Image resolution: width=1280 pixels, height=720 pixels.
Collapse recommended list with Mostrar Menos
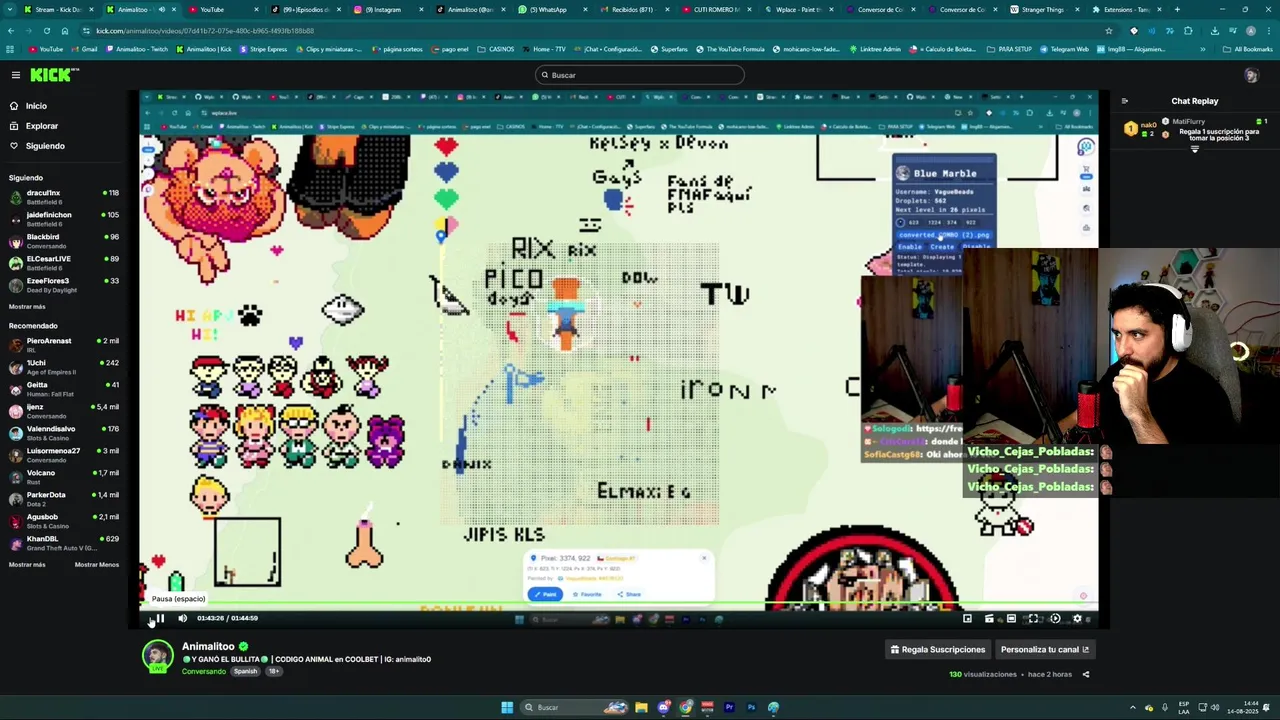[97, 565]
